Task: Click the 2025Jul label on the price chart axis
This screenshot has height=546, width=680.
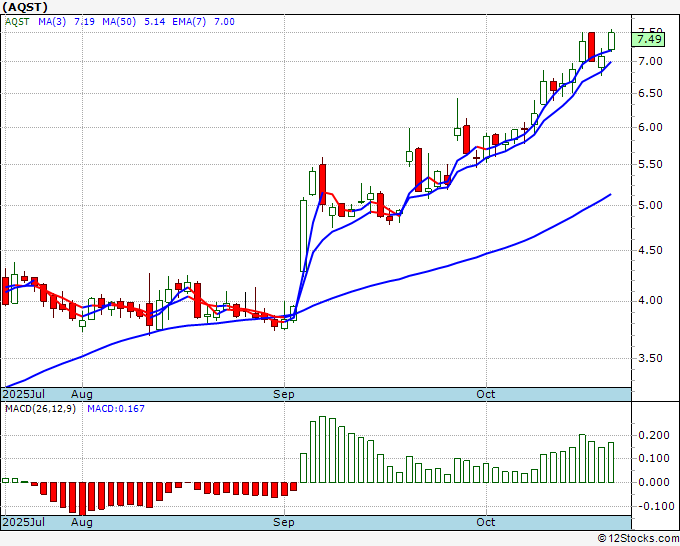Action: click(23, 394)
